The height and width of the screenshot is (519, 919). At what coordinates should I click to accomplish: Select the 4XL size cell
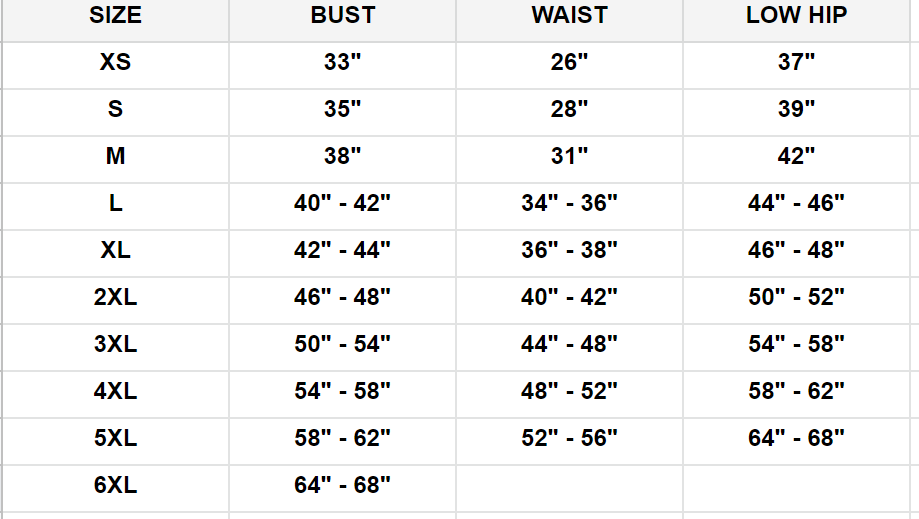(x=115, y=391)
